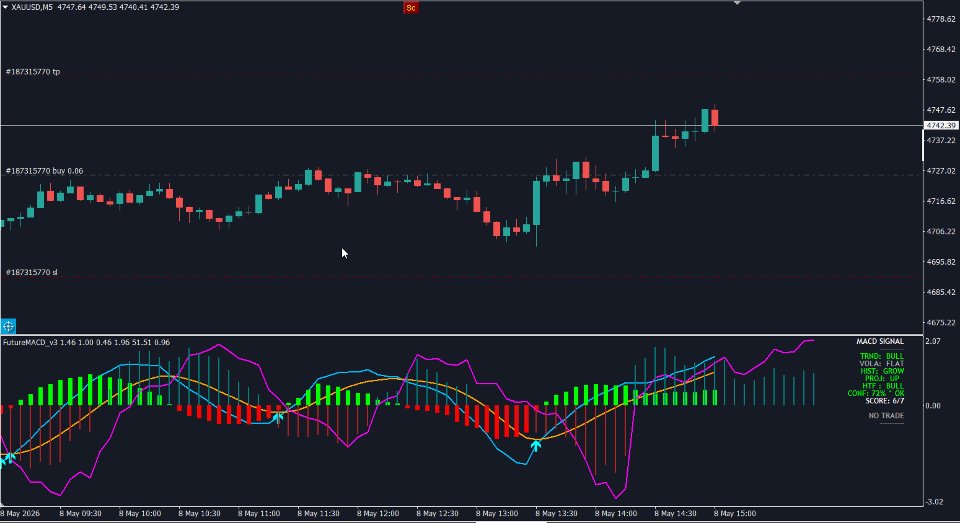Click the last red candle near 4747
The height and width of the screenshot is (523, 960).
point(714,117)
